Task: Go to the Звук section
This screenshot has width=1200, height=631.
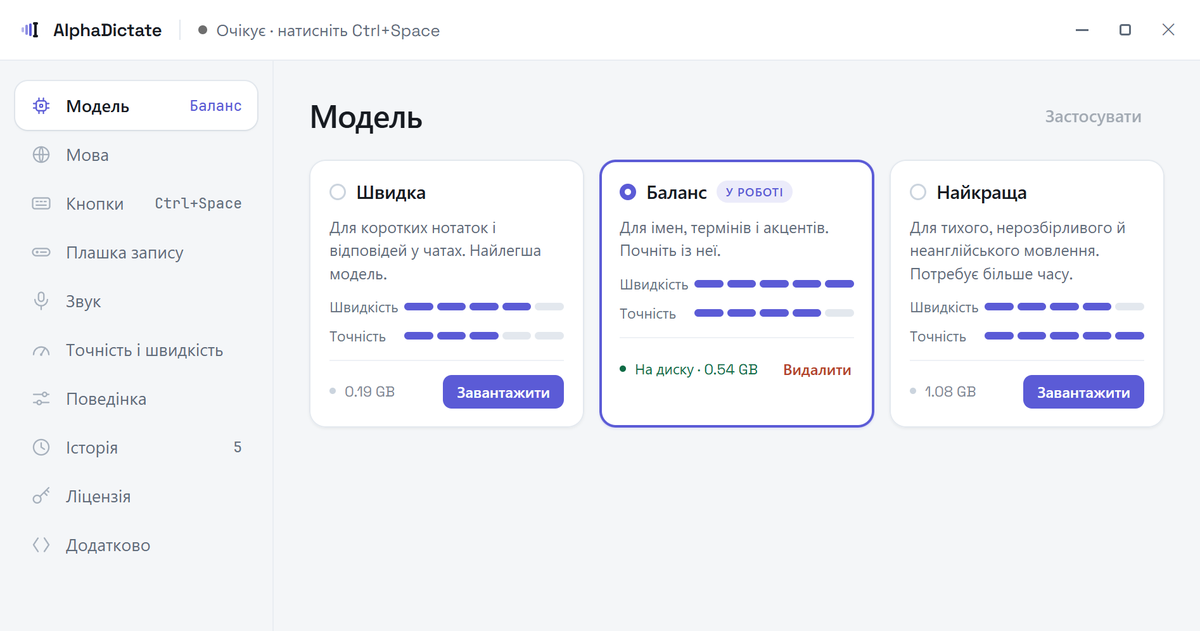Action: (136, 301)
